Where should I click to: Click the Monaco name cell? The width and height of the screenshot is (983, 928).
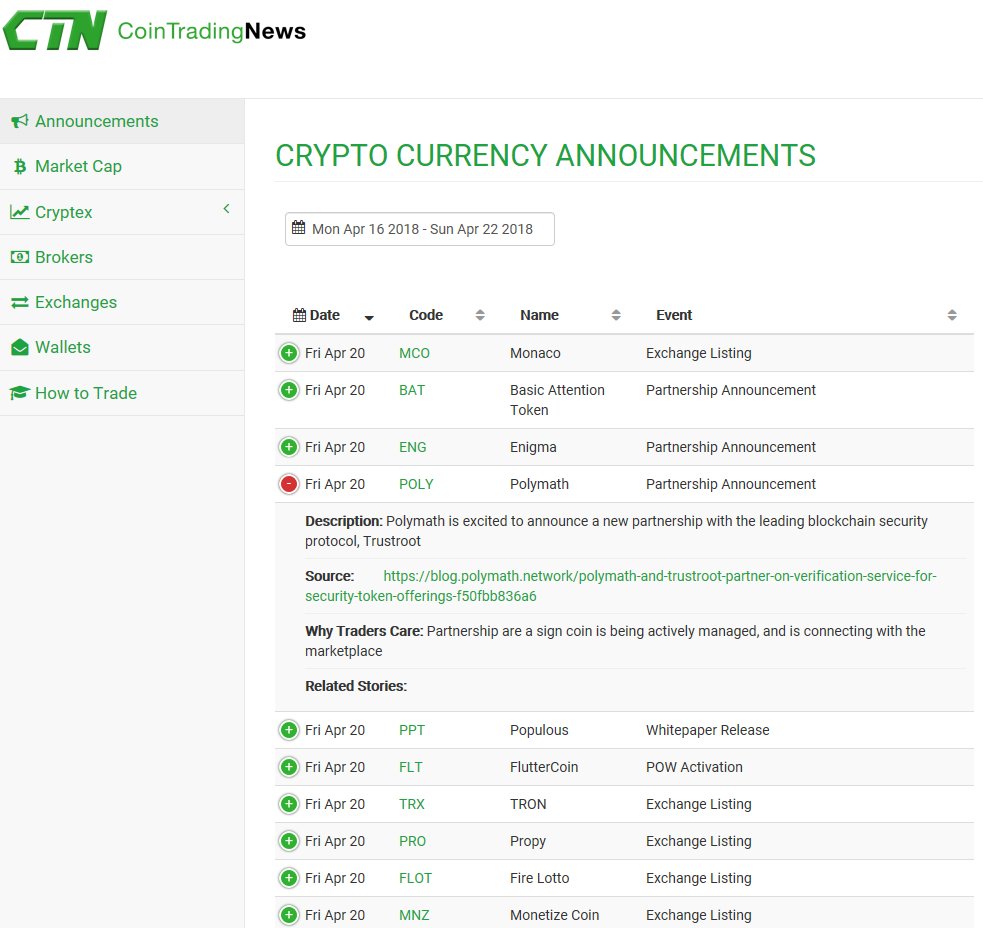(535, 353)
